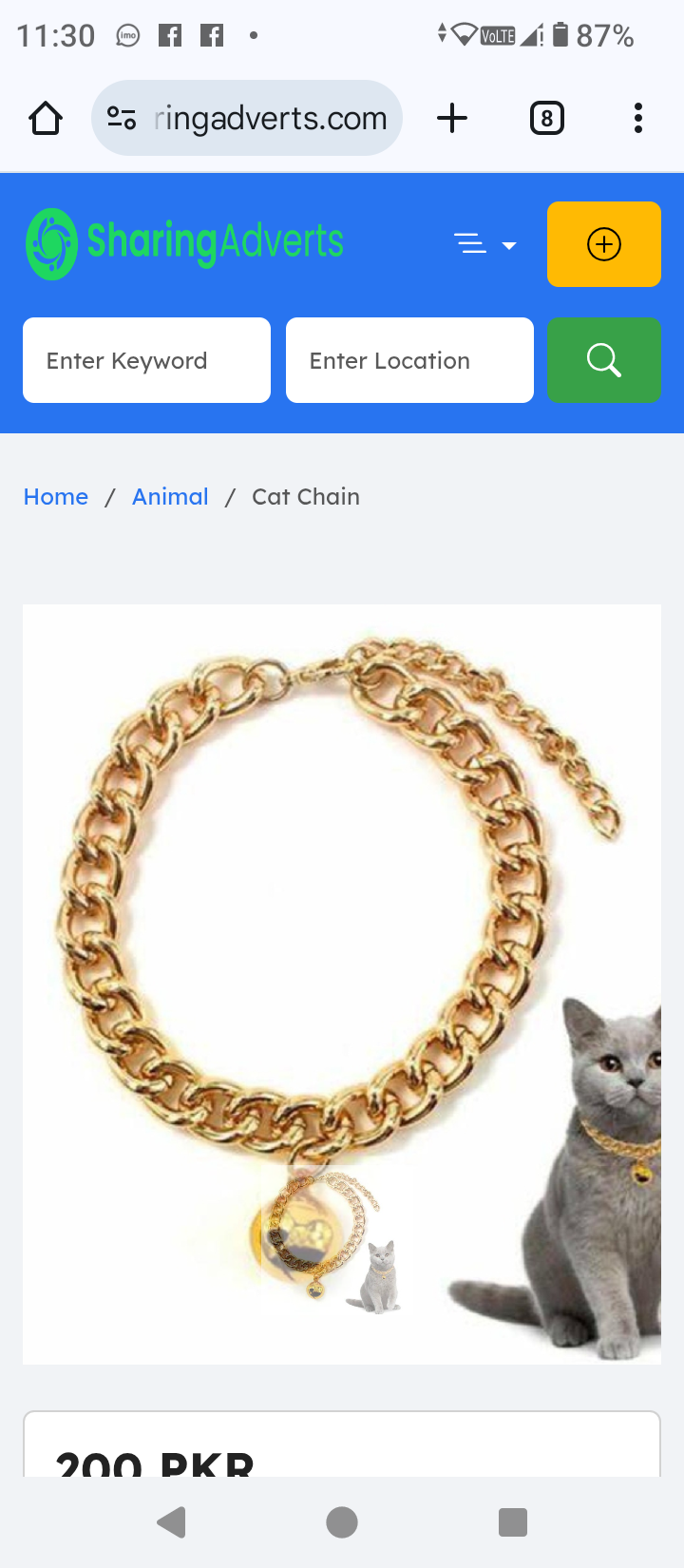Viewport: 684px width, 1568px height.
Task: Tap the address bar URL text
Action: [x=271, y=119]
